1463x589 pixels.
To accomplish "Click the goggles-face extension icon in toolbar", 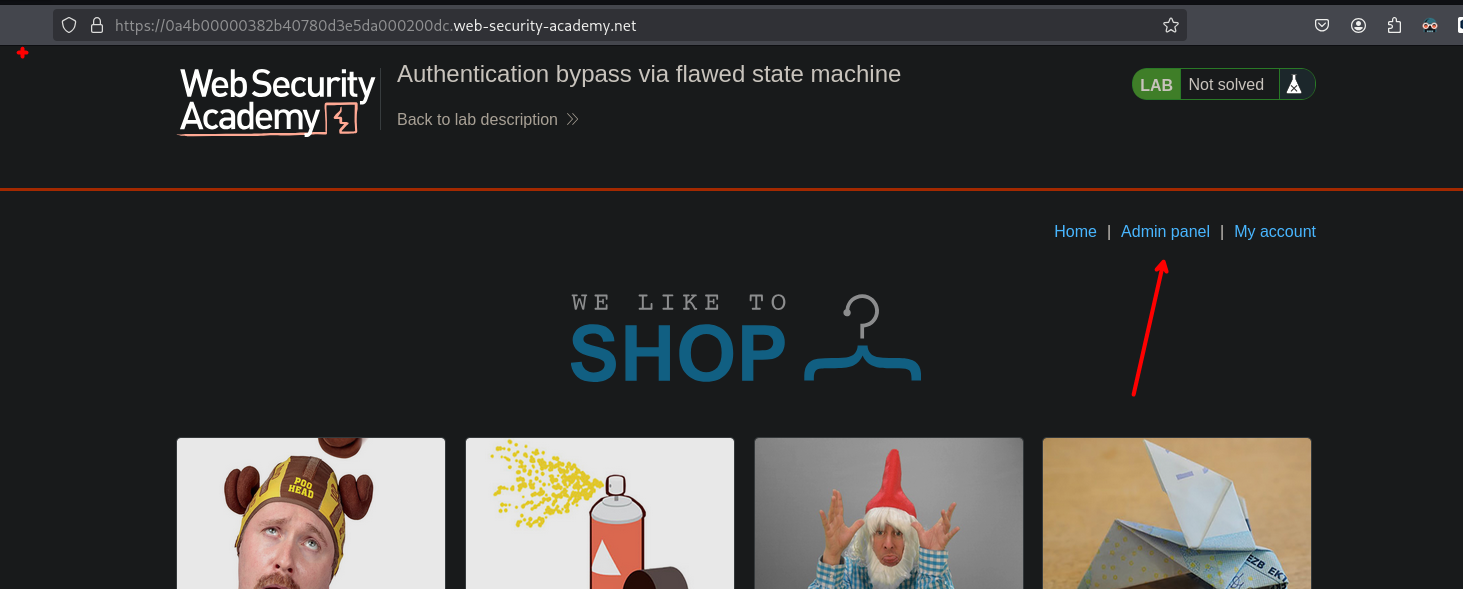I will 1430,26.
